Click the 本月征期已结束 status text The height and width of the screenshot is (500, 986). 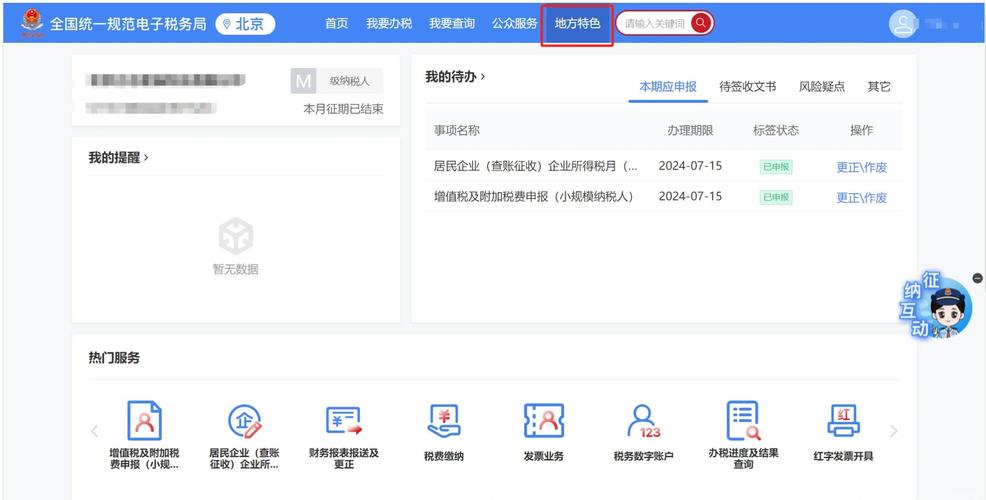click(x=343, y=109)
